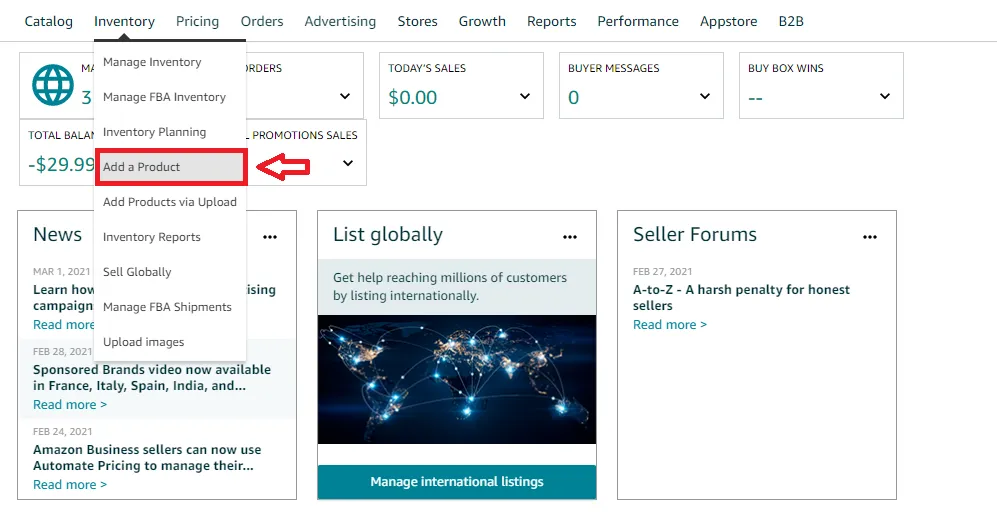Choose Add a Product menu item
This screenshot has height=512, width=997.
point(170,167)
